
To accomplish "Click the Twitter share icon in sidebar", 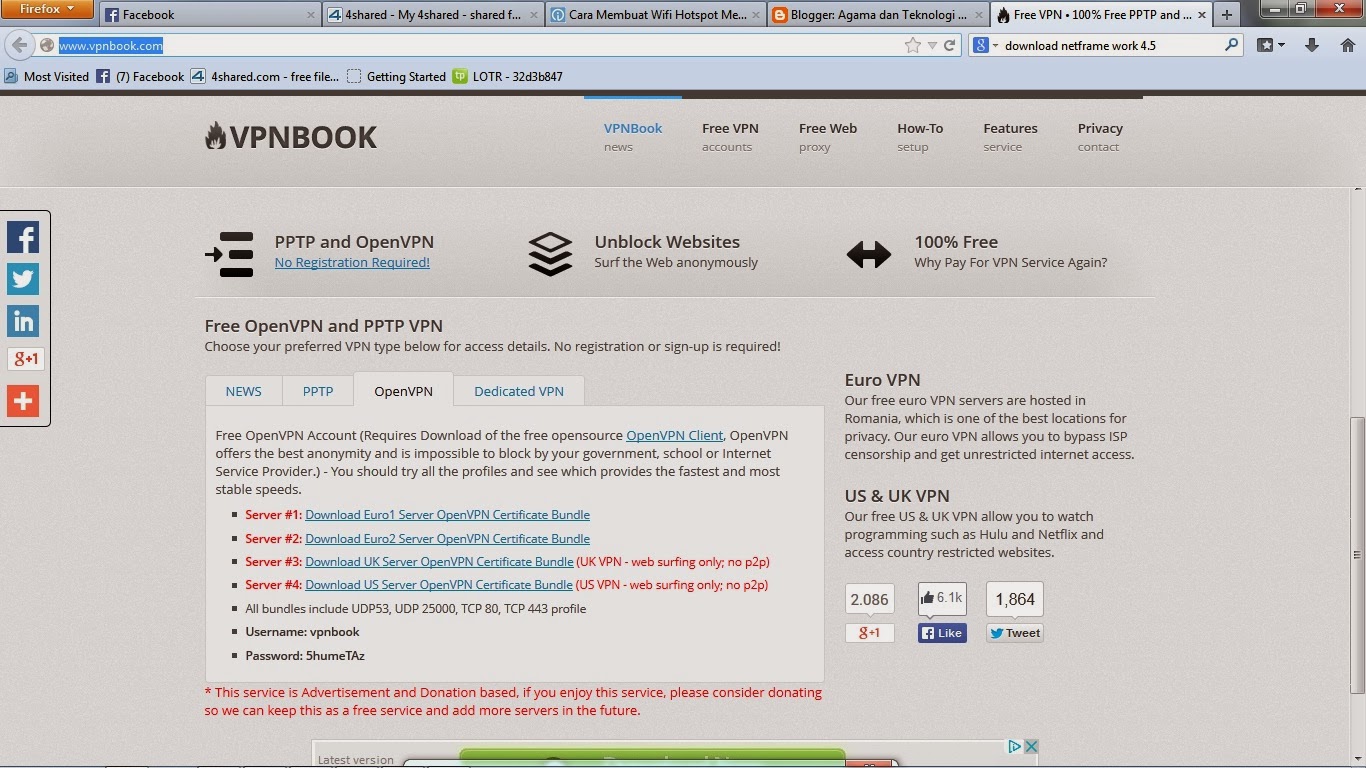I will (x=23, y=279).
